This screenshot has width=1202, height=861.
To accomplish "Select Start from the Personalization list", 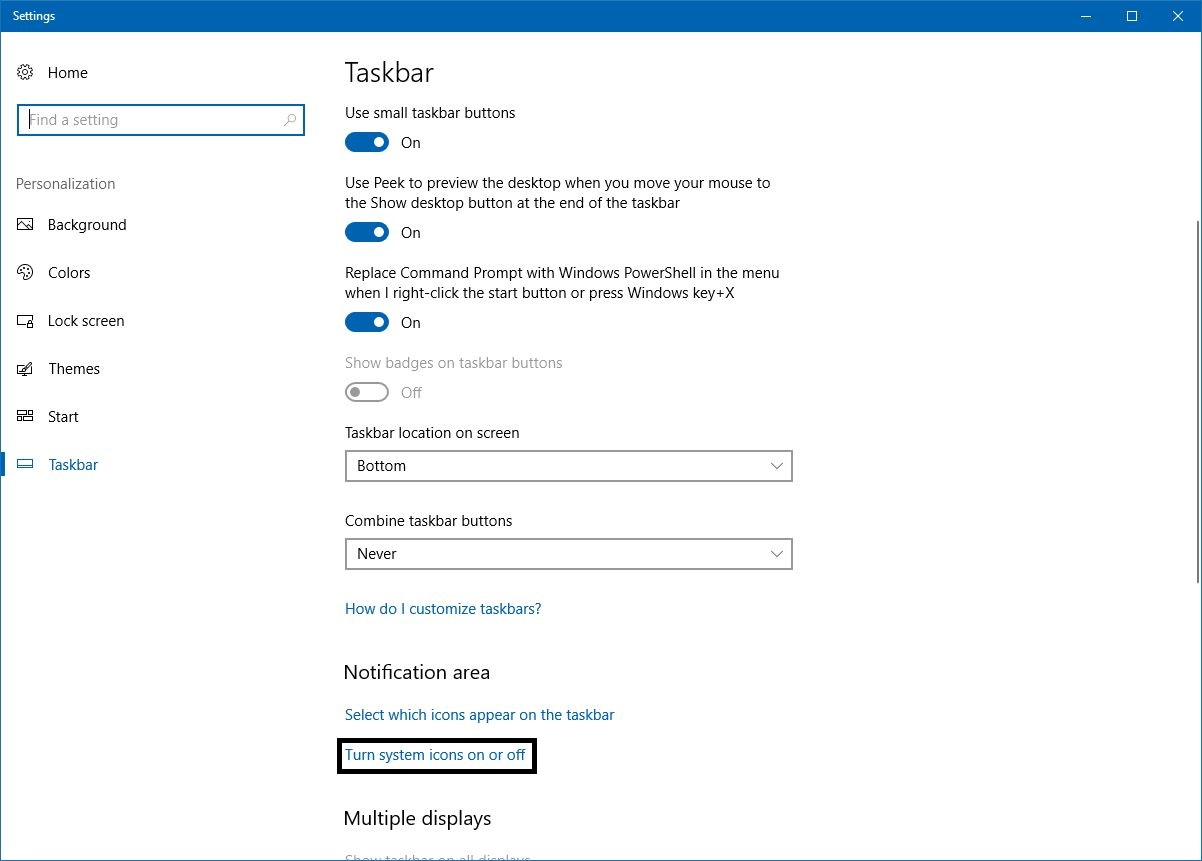I will (x=63, y=416).
